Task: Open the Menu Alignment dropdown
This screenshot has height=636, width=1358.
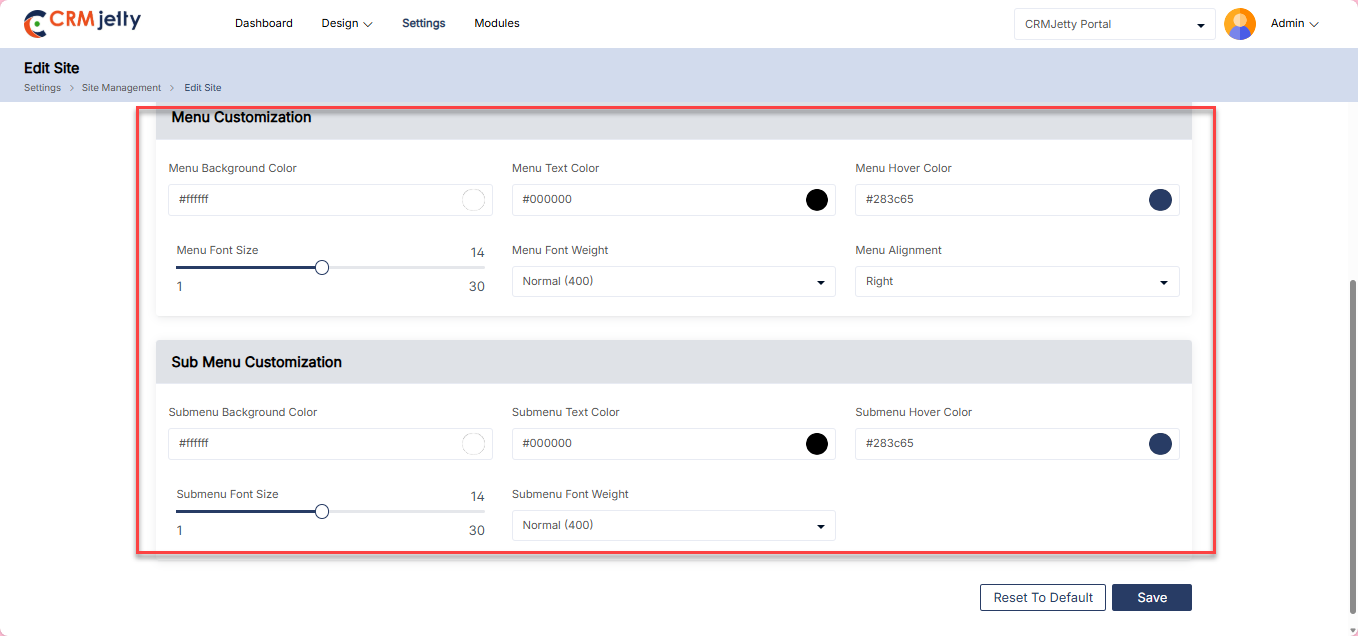Action: [x=1017, y=282]
